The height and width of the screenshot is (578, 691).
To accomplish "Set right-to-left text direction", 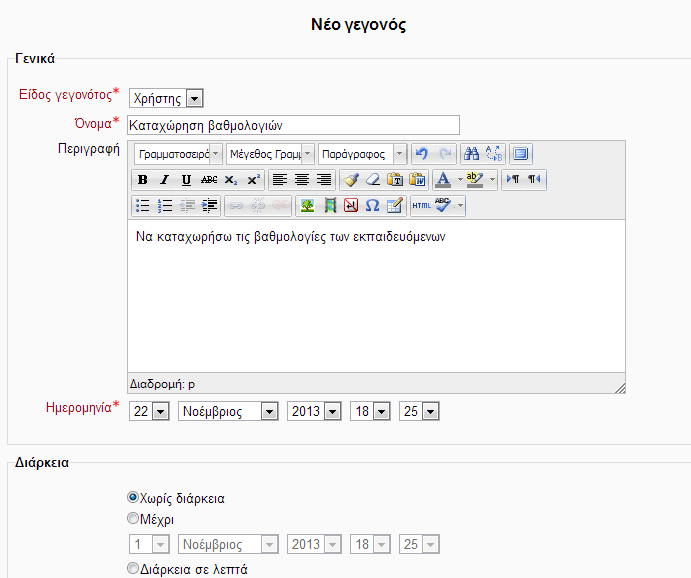I will tap(534, 180).
